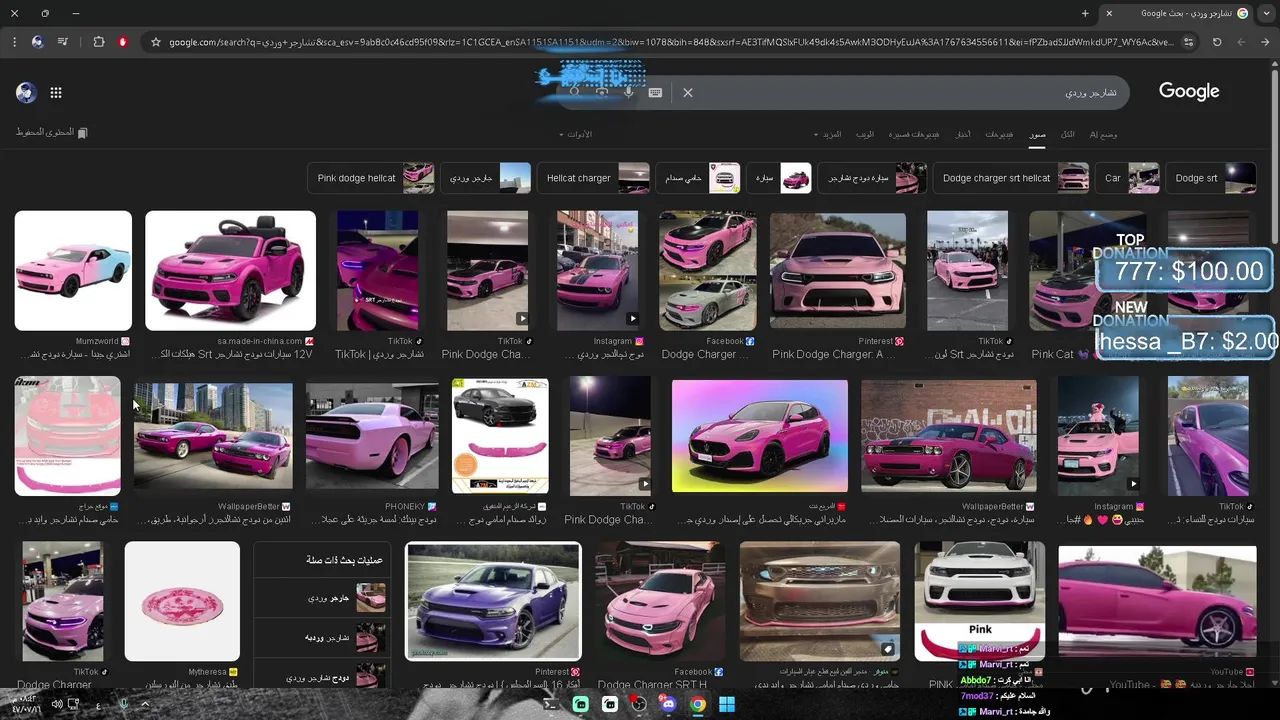Open the Google account avatar
1280x720 pixels.
[26, 92]
